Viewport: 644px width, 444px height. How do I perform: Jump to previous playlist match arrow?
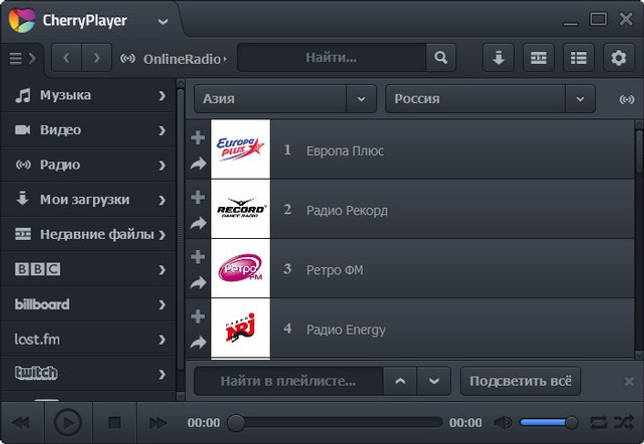point(400,381)
